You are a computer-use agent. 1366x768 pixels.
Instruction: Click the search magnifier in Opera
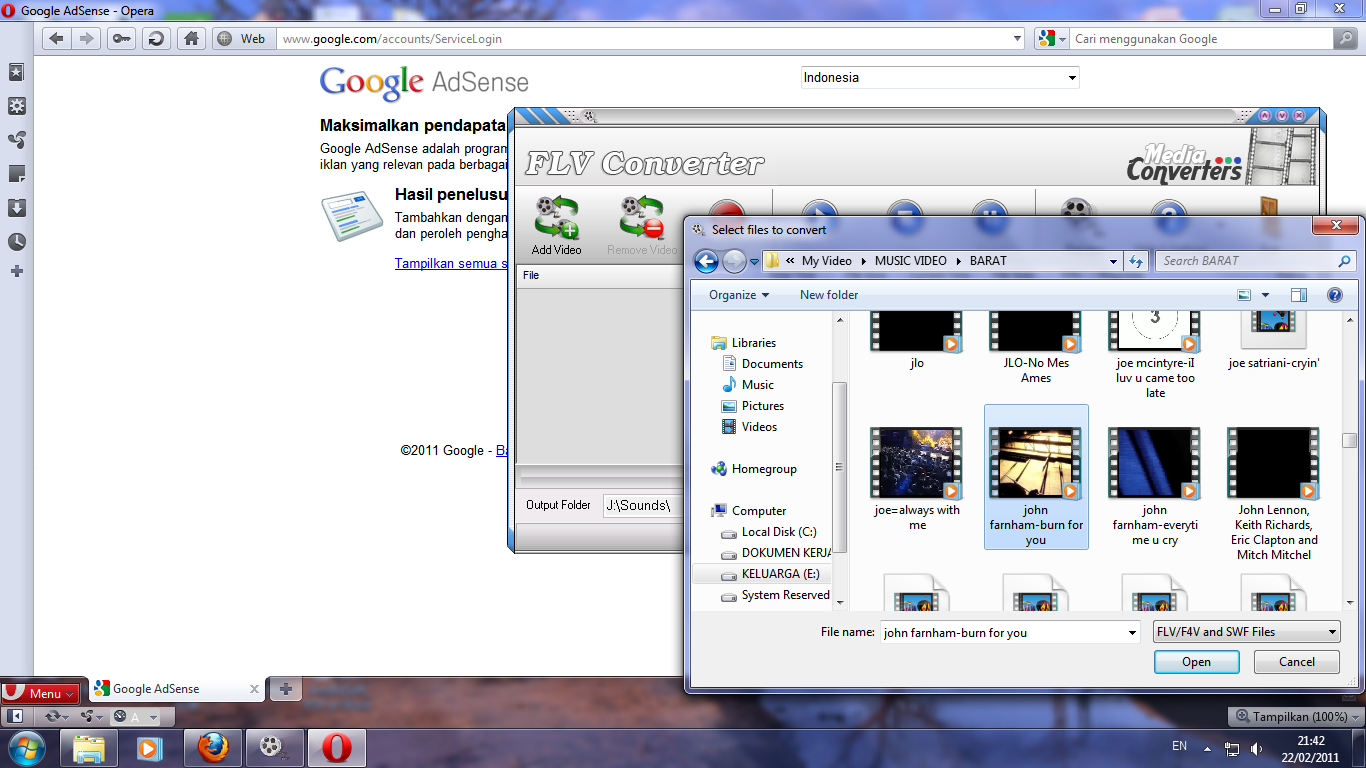point(1345,39)
